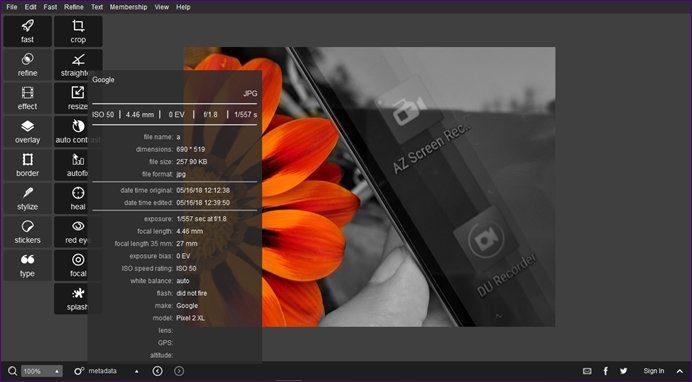Share on Facebook icon
692x382 pixels.
[606, 371]
